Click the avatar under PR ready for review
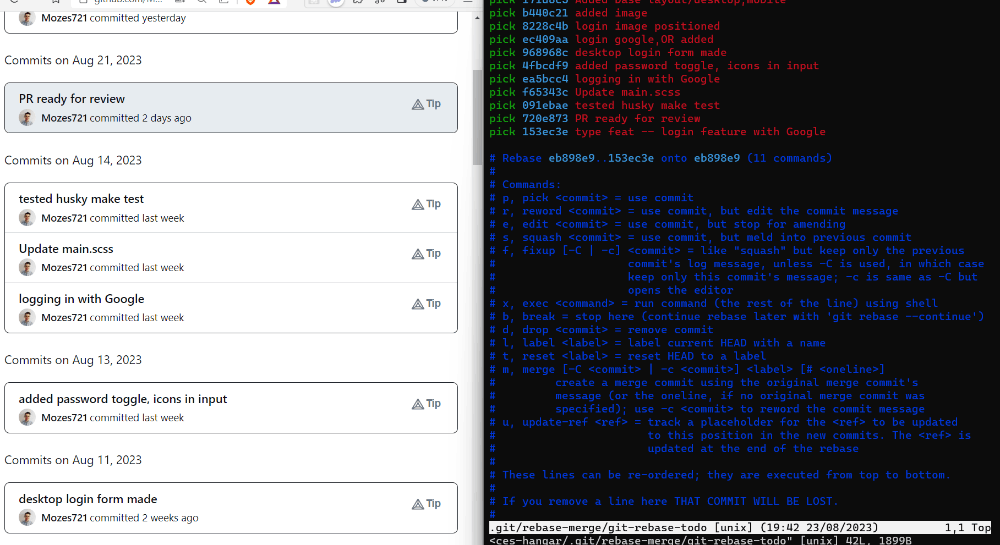1000x545 pixels. tap(27, 118)
